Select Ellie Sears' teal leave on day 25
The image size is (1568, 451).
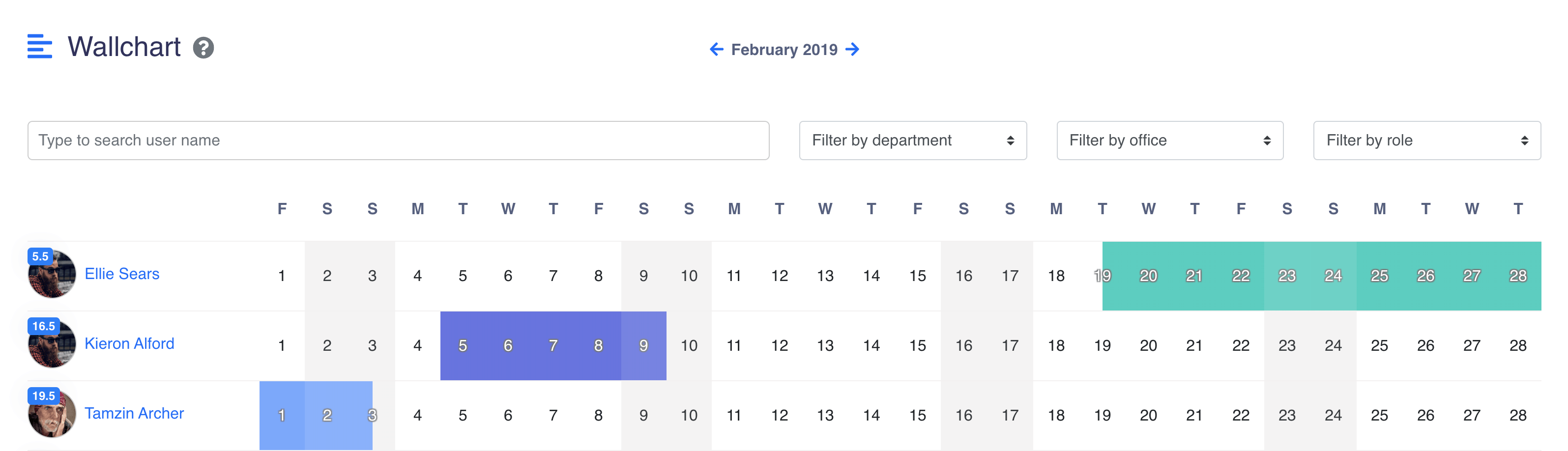[x=1379, y=276]
